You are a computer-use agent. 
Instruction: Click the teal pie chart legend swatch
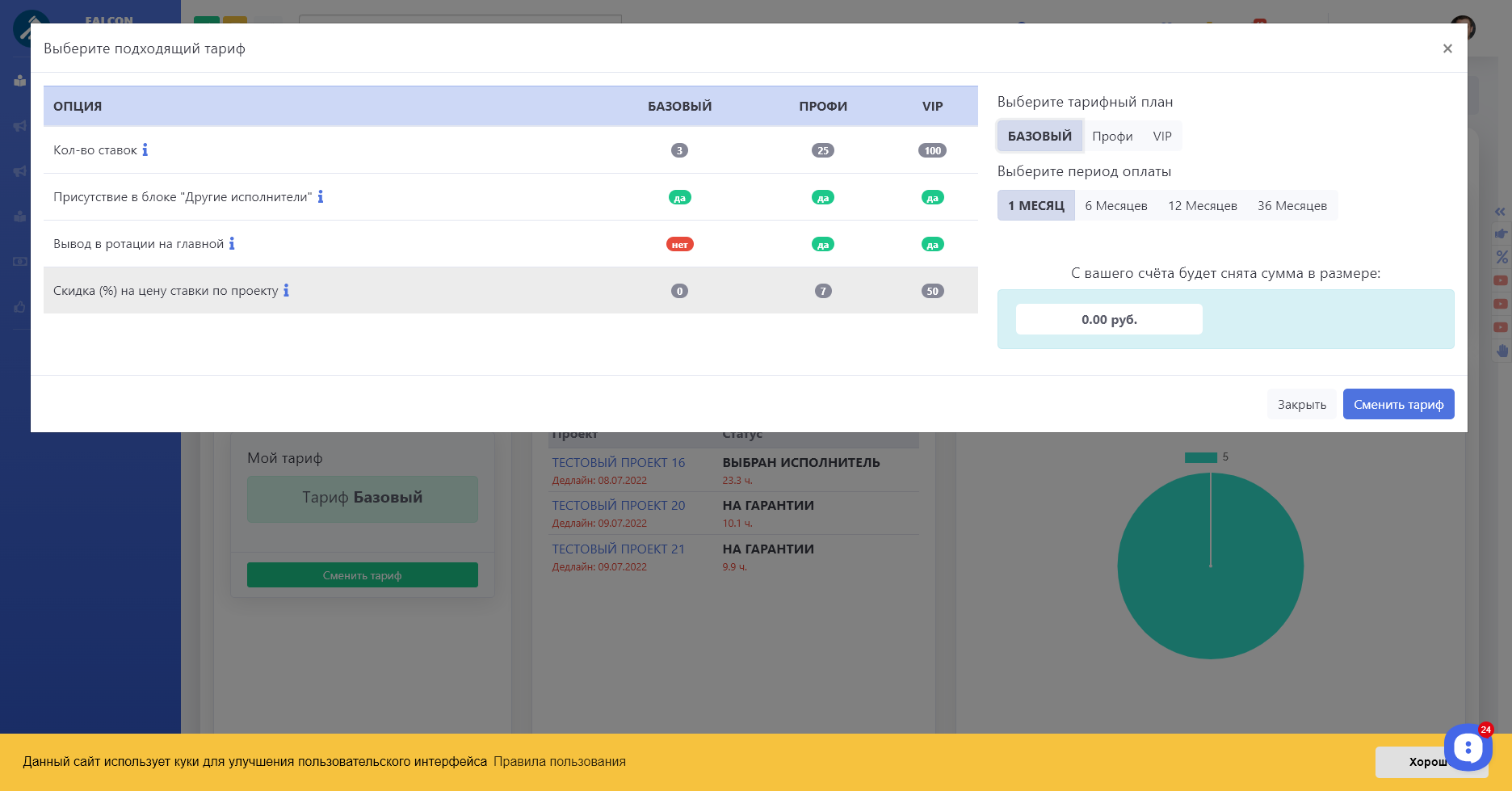(x=1200, y=457)
